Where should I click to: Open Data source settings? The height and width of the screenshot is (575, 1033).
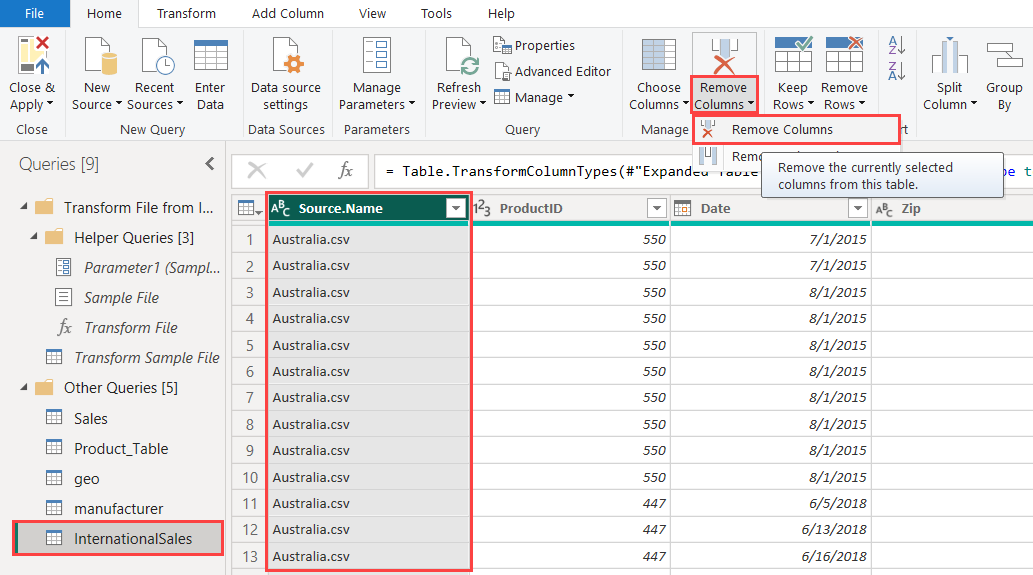pyautogui.click(x=286, y=55)
